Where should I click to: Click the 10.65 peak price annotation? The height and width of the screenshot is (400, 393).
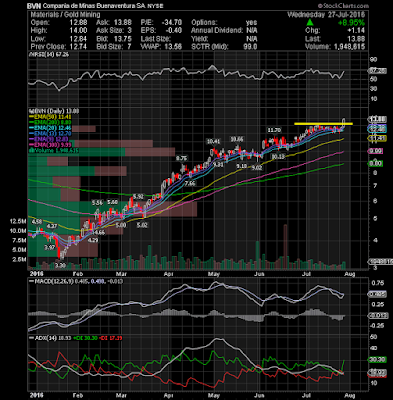tap(237, 139)
